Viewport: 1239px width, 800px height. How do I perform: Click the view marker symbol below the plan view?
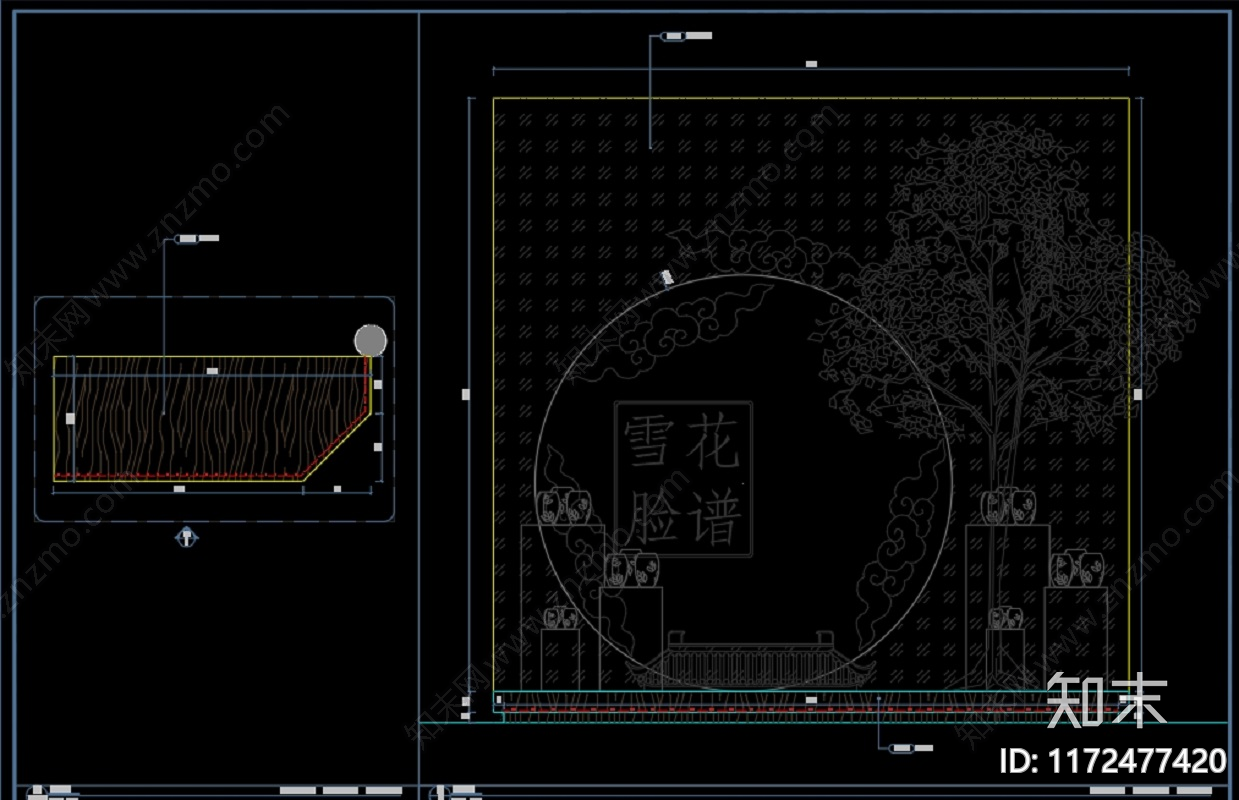click(186, 538)
